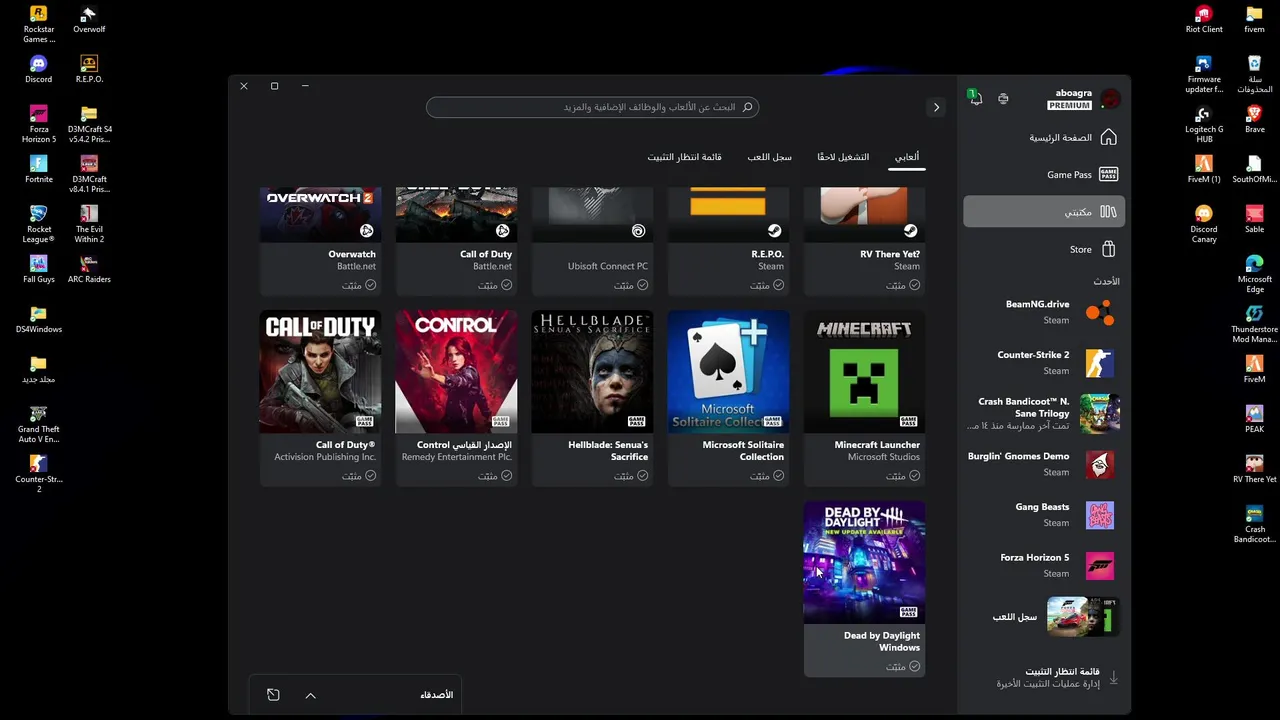
Task: Open قائمة انتظار التثبيت download queue button
Action: [x=1043, y=677]
